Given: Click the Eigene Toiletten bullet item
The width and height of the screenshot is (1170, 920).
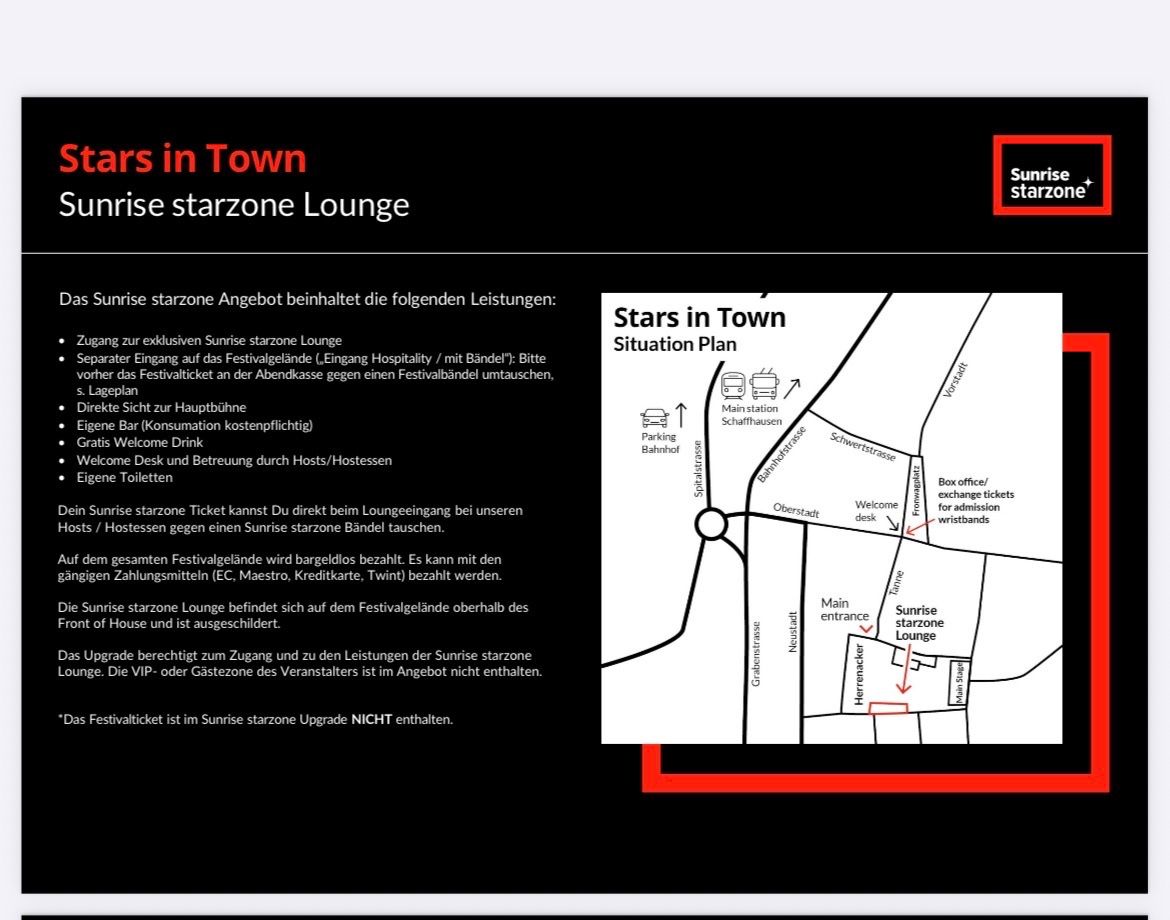Looking at the screenshot, I should click(x=124, y=478).
